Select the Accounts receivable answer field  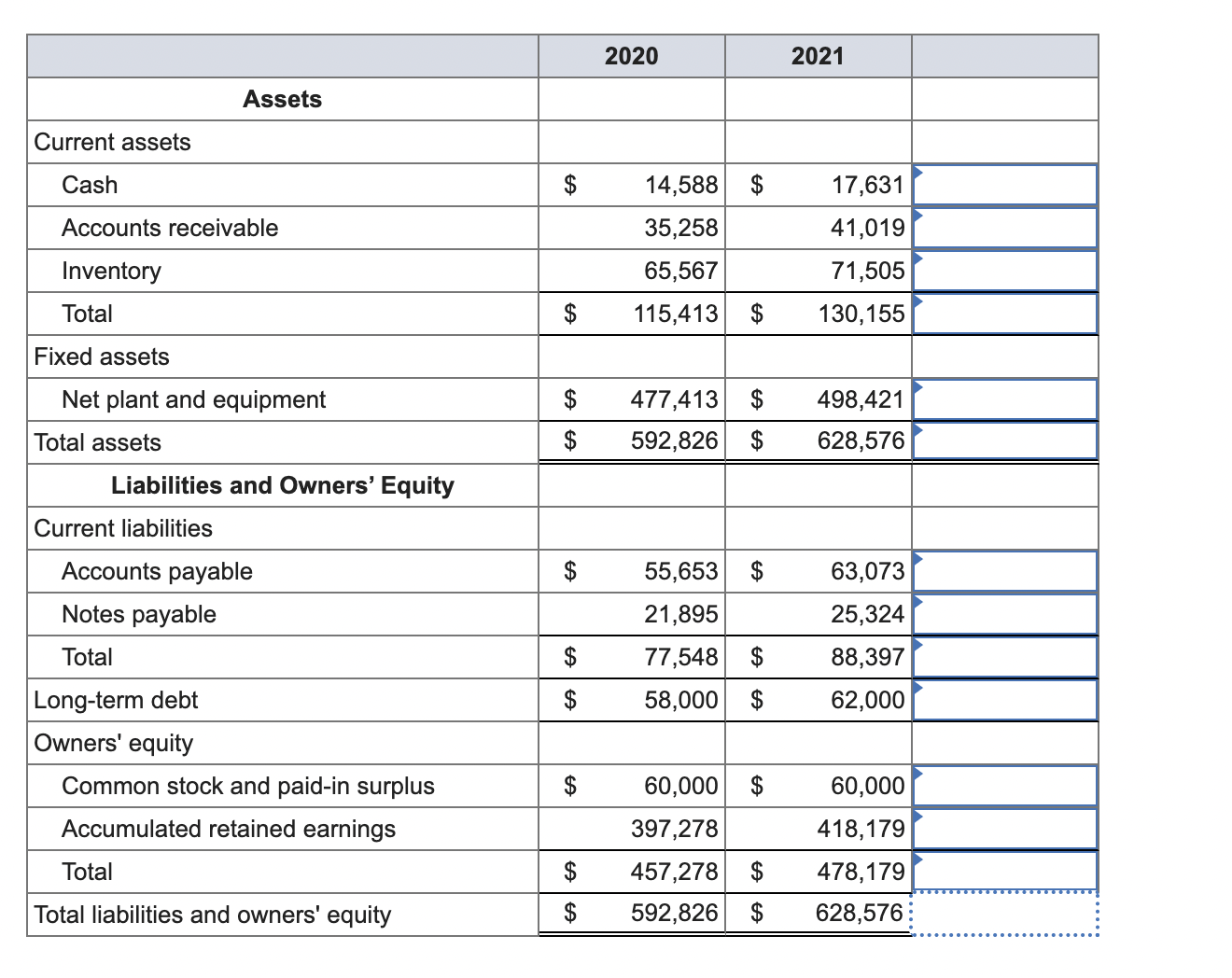(x=1005, y=228)
